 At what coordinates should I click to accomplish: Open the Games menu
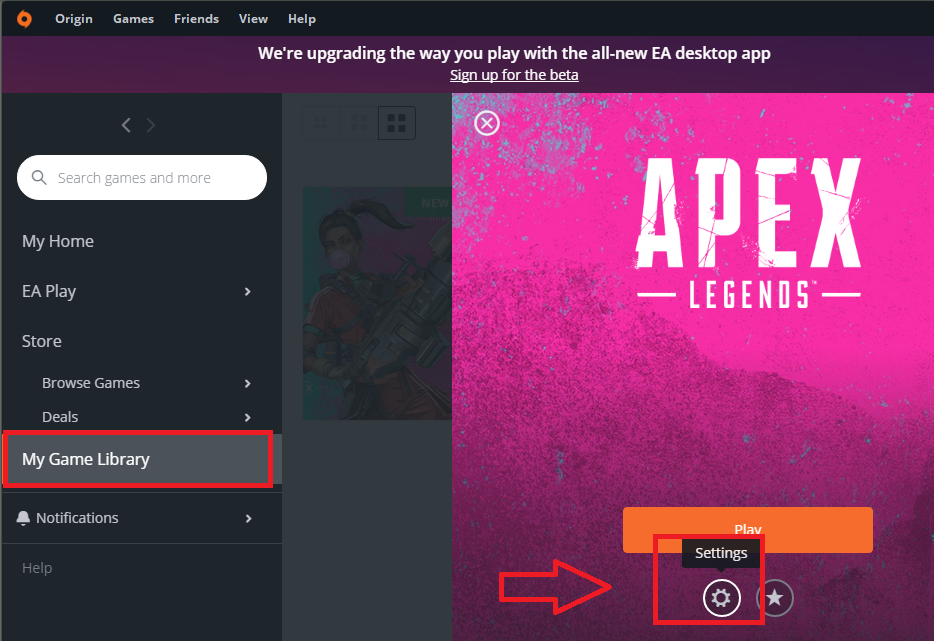(133, 19)
